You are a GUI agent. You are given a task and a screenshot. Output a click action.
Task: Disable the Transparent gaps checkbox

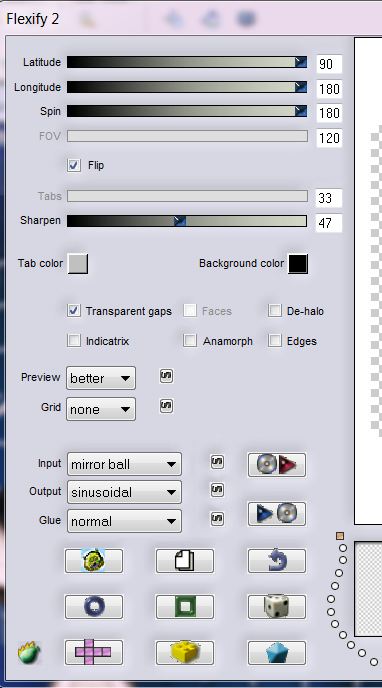74,311
